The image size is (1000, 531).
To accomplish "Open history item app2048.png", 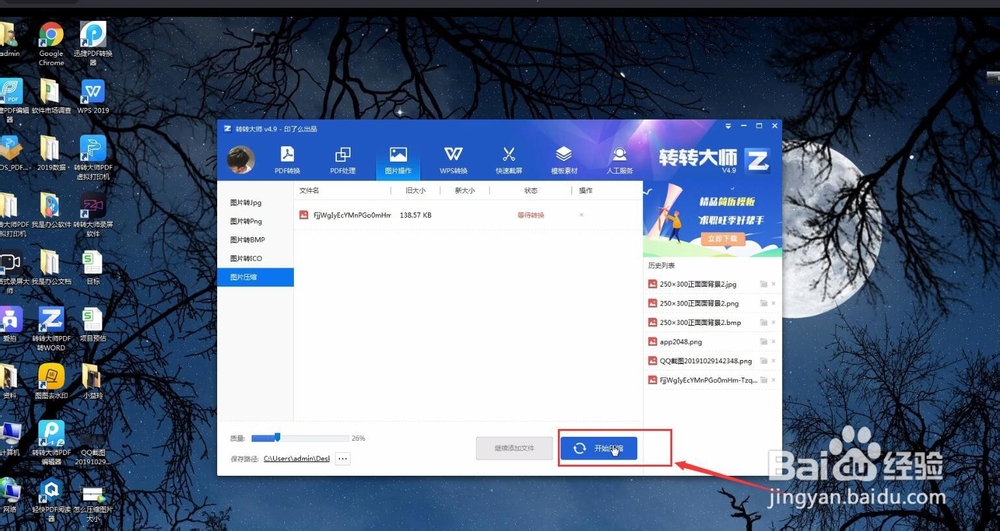I will pos(680,342).
